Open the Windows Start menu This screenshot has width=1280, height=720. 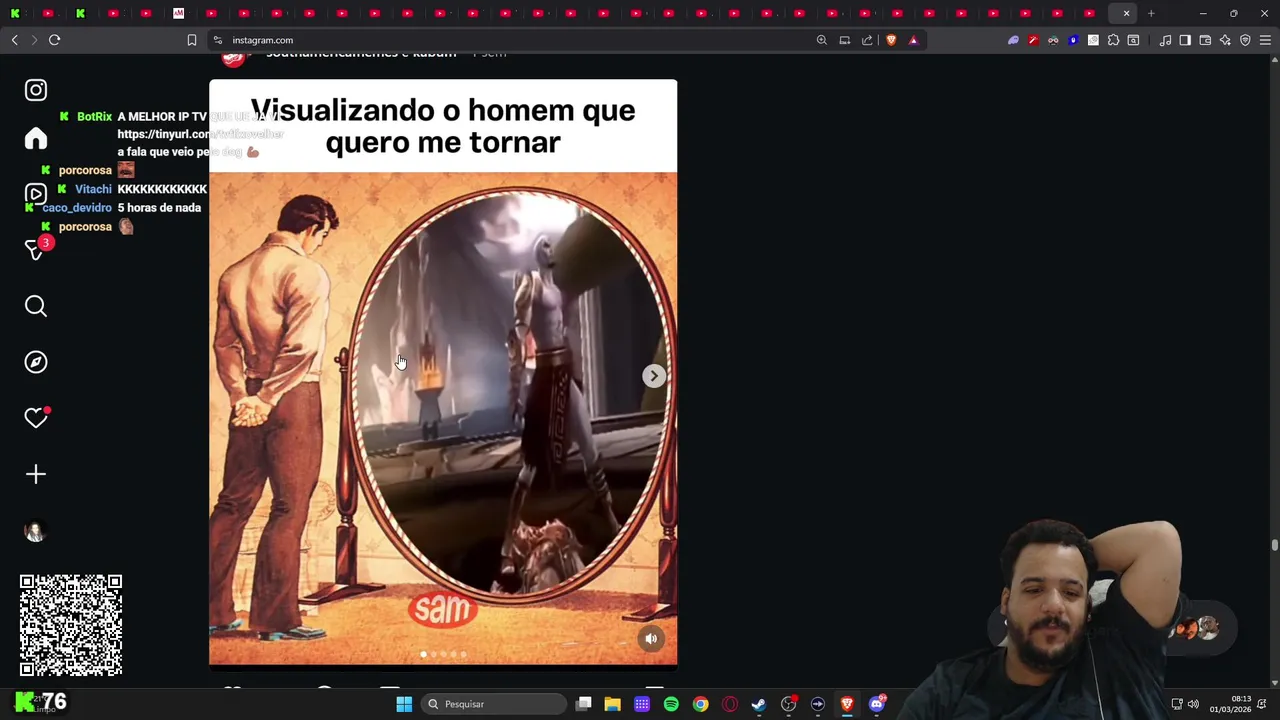point(404,704)
